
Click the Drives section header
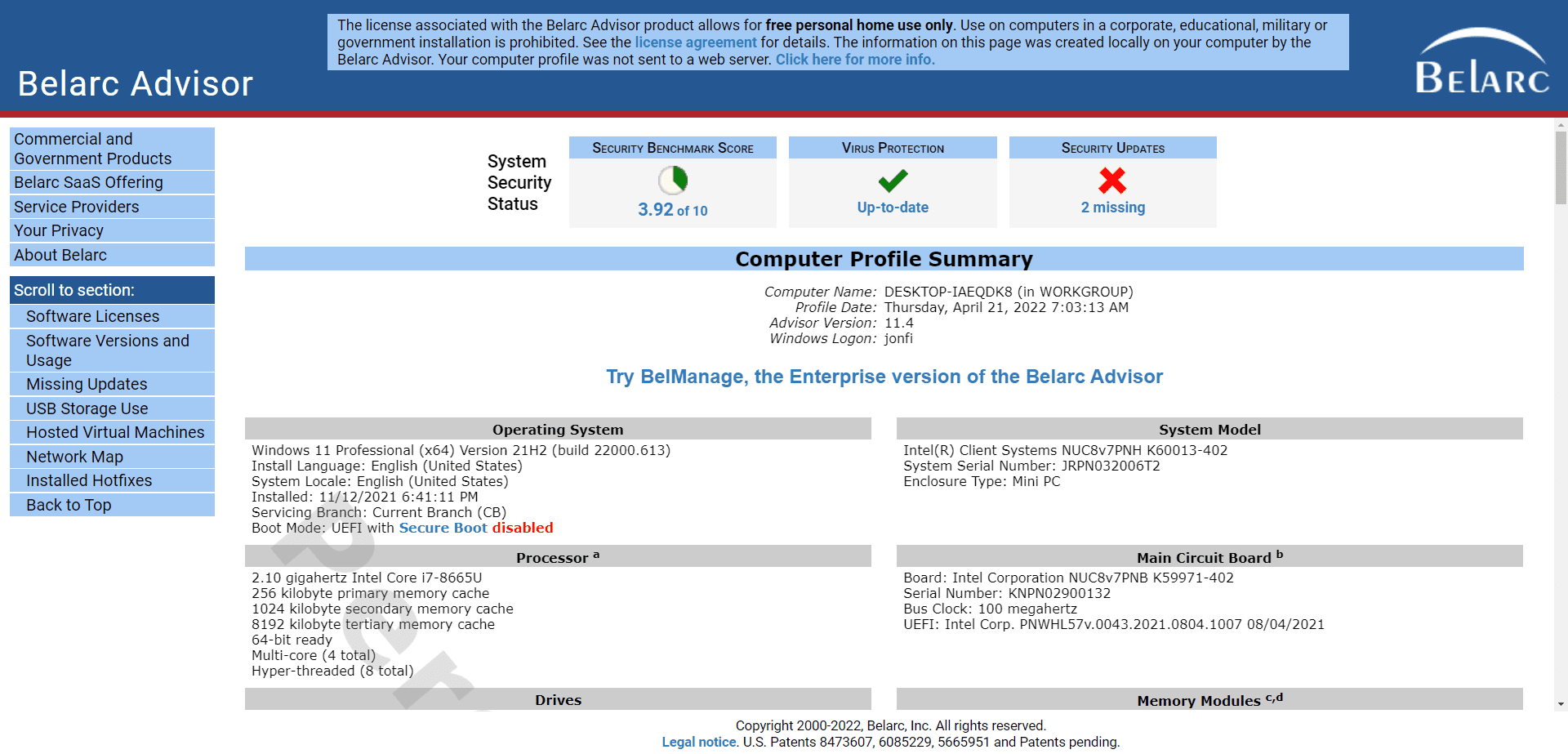[x=558, y=699]
